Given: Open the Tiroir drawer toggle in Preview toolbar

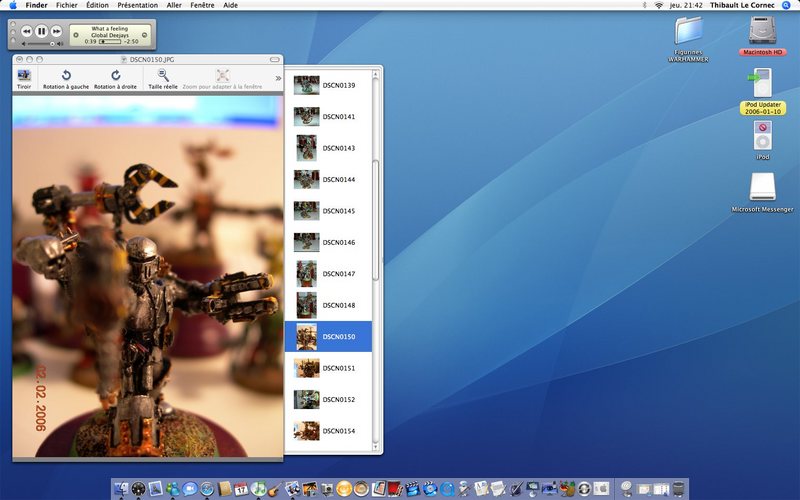Looking at the screenshot, I should (x=24, y=79).
